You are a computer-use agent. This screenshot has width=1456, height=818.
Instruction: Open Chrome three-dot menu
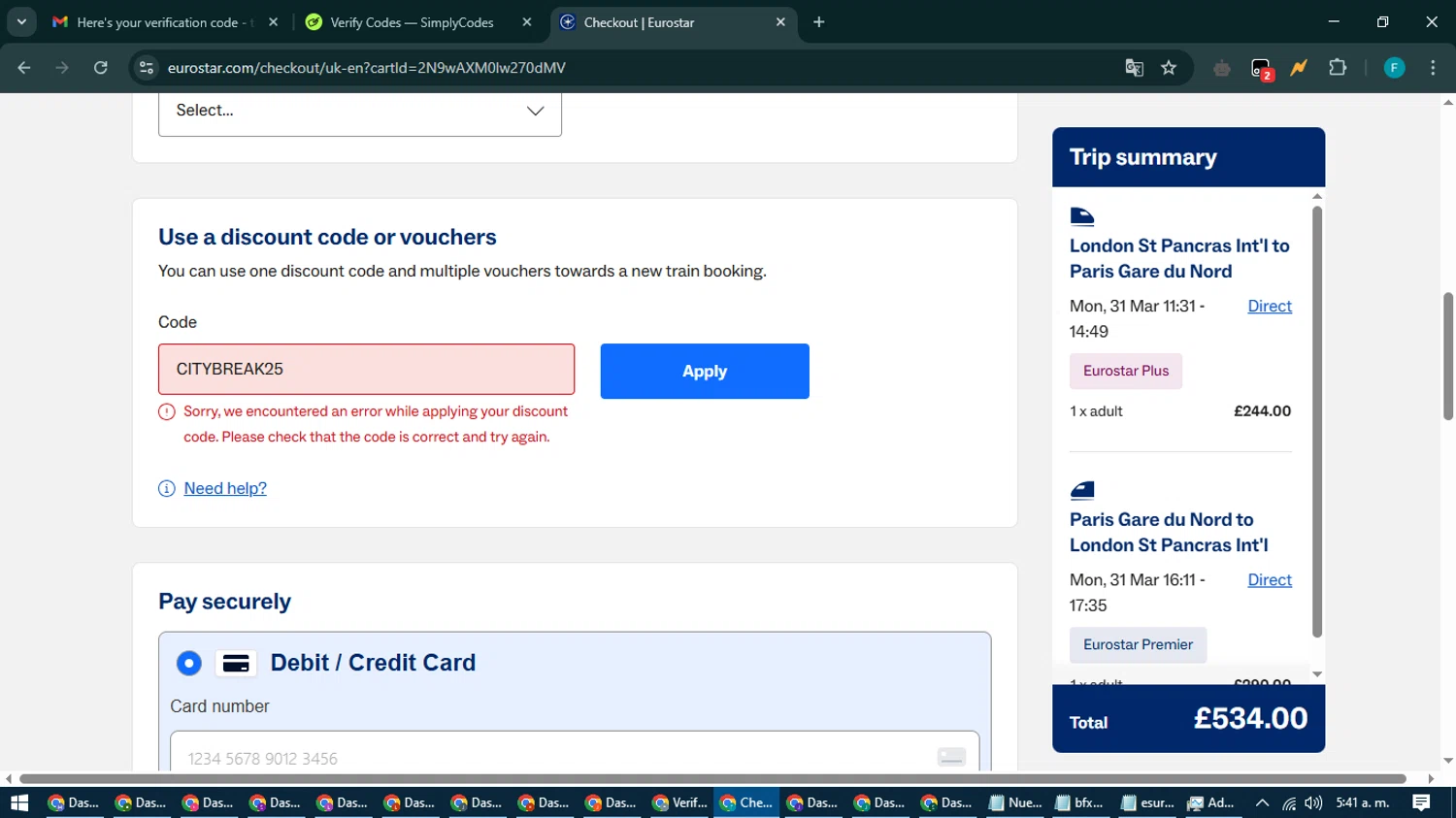(x=1433, y=68)
